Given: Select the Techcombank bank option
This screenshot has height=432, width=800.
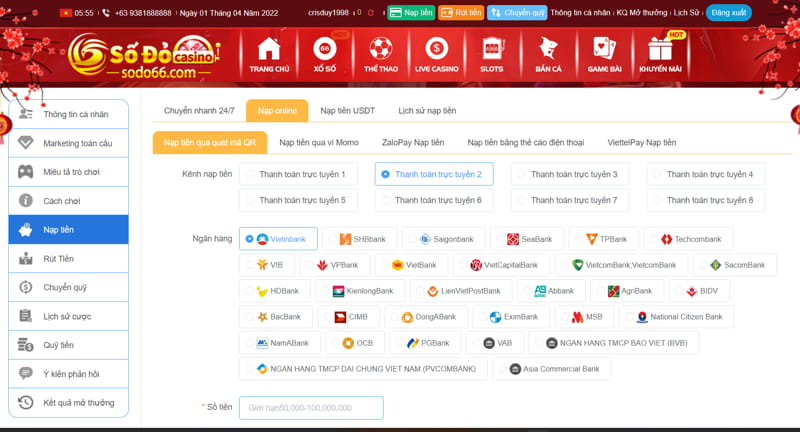Looking at the screenshot, I should pyautogui.click(x=689, y=239).
